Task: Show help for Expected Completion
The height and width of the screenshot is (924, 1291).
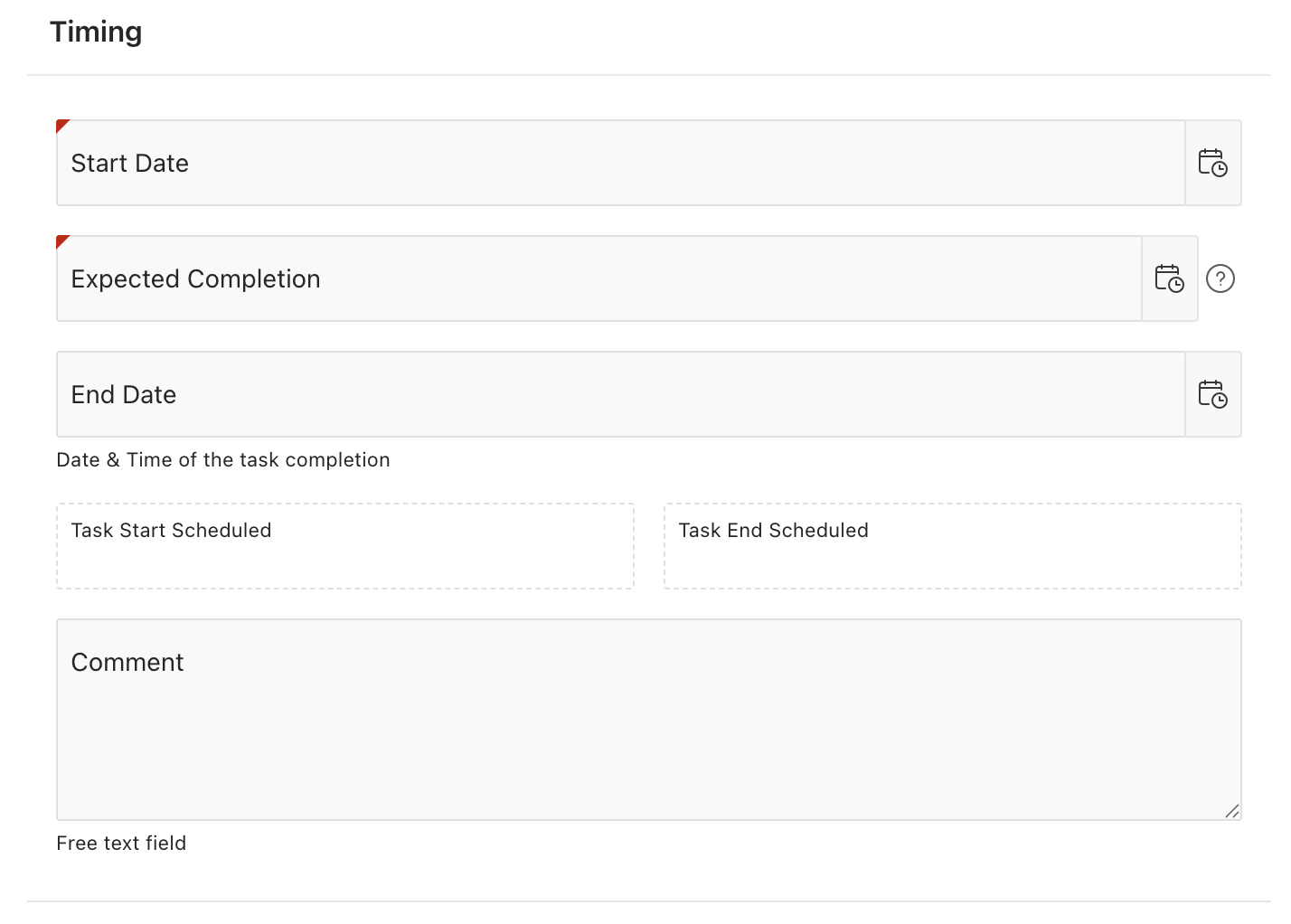Action: click(1220, 278)
